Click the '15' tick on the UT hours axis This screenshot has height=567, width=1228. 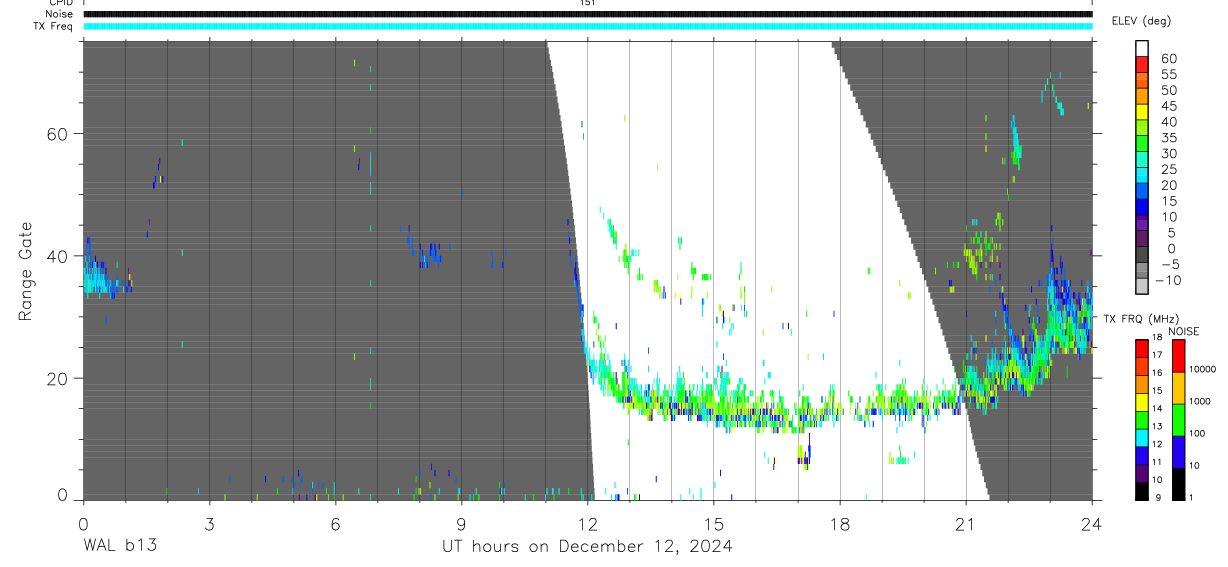(x=714, y=523)
